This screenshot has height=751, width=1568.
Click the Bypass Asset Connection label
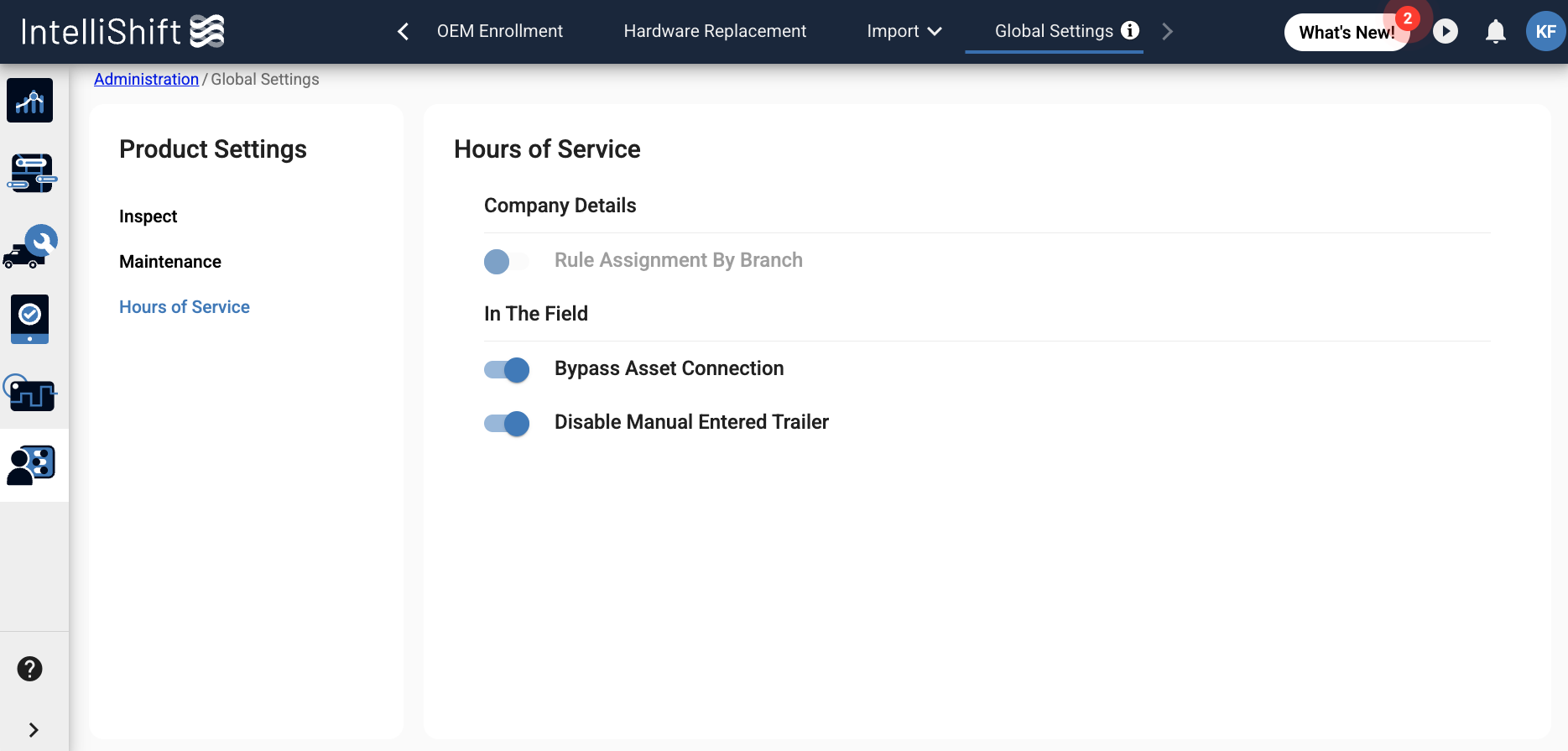coord(669,368)
